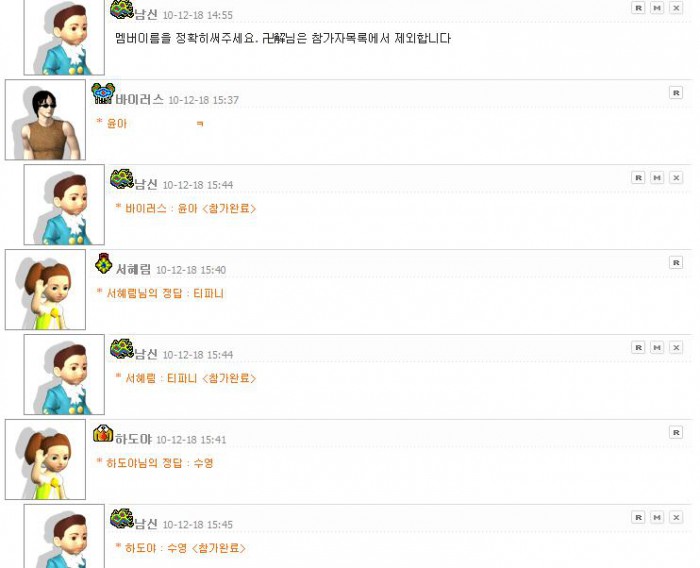
Task: Click 하도야's avatar thumbnail
Action: (x=45, y=459)
